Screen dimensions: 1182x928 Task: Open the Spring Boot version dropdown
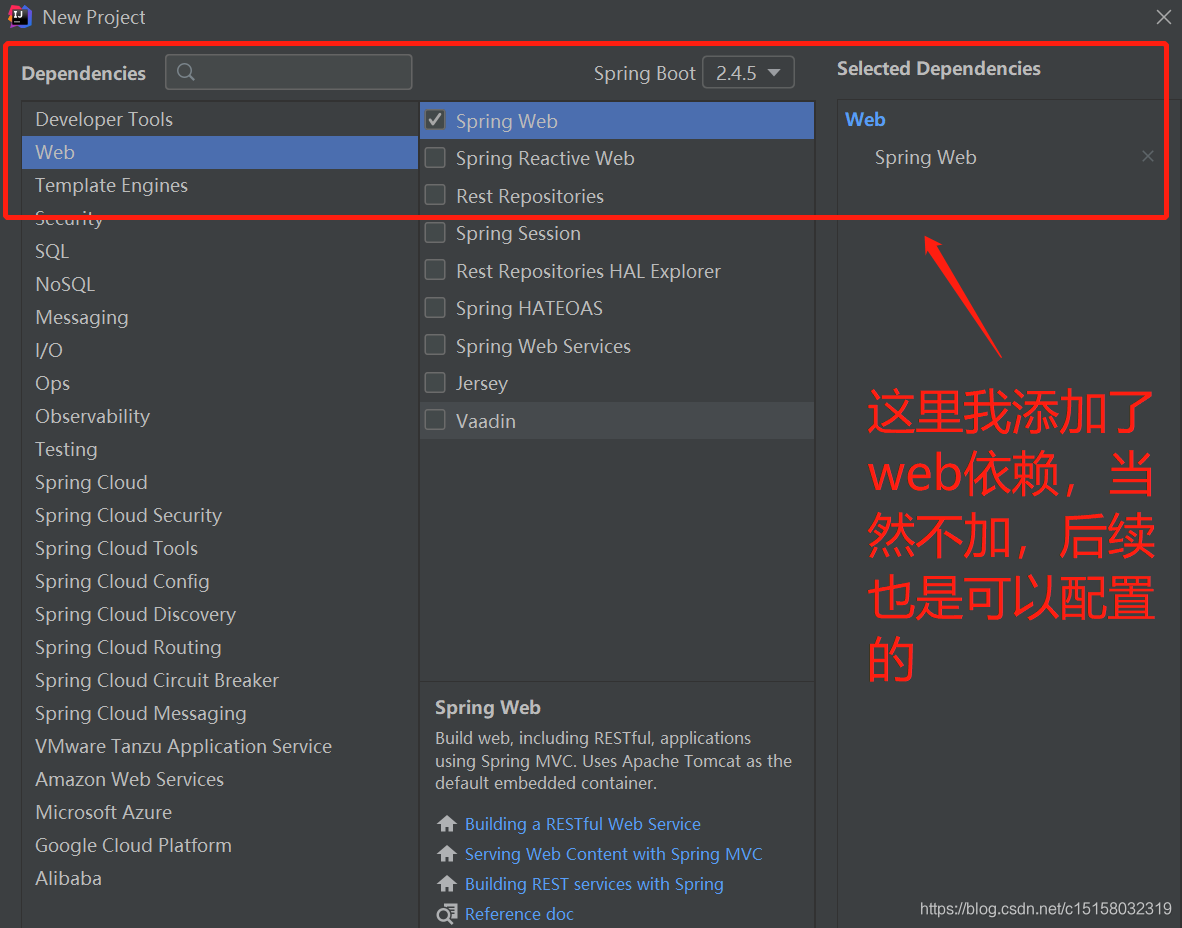748,72
